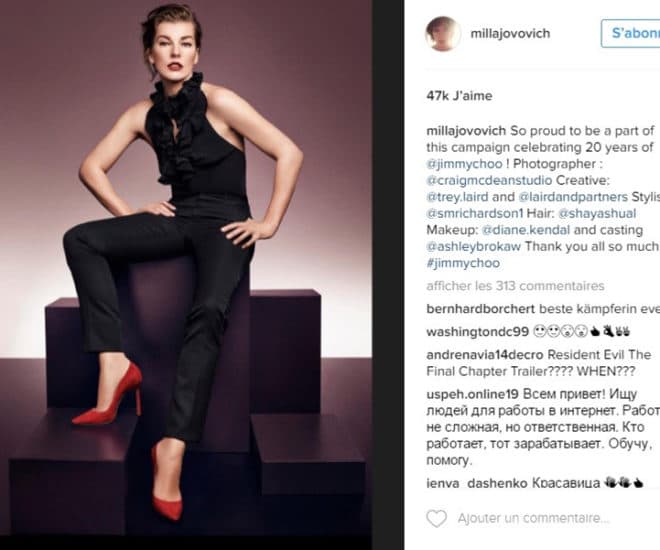View the 47k J'aime likes count
This screenshot has width=660, height=550.
point(459,96)
